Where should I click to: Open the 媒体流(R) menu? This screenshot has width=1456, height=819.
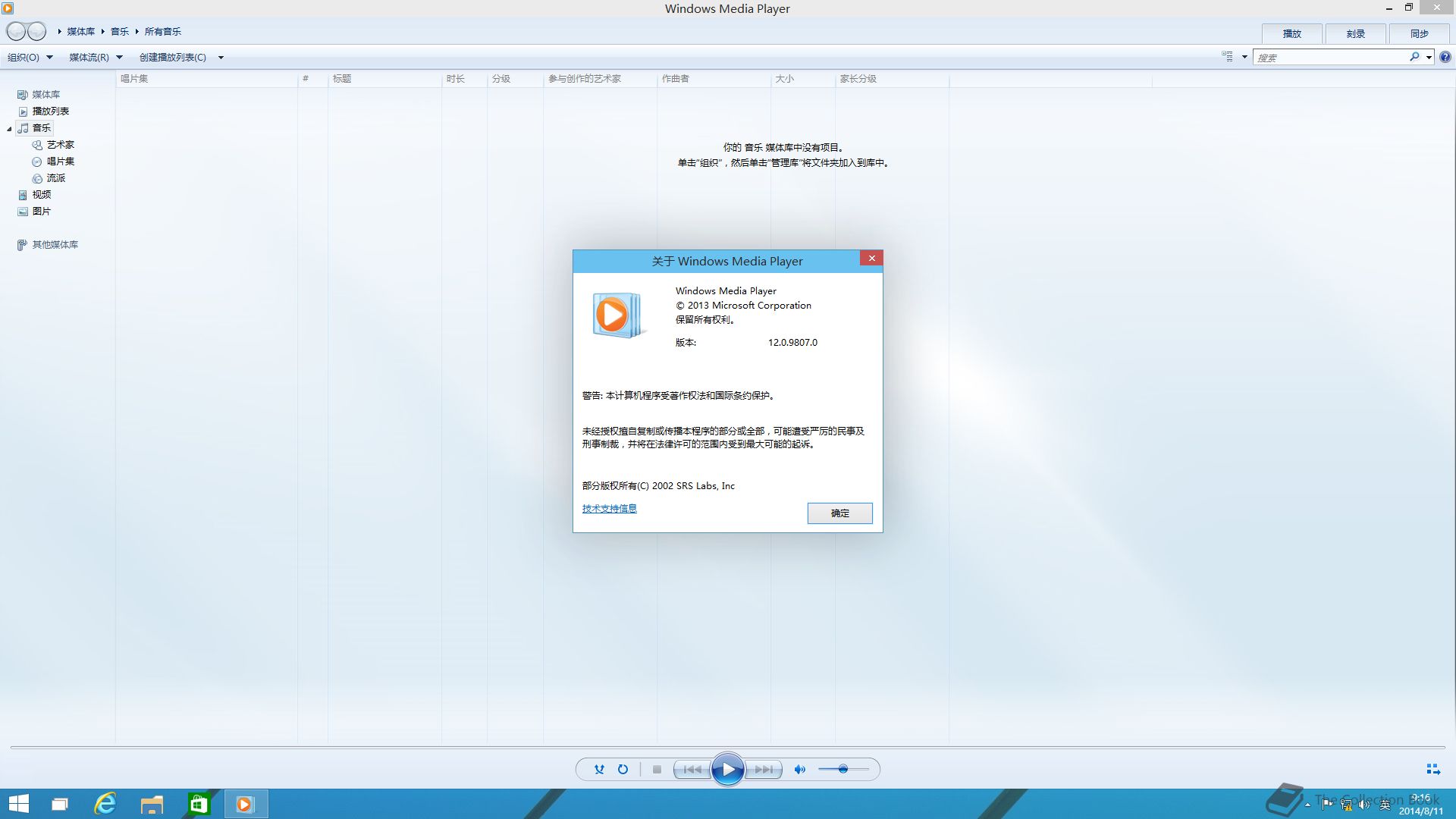(96, 57)
